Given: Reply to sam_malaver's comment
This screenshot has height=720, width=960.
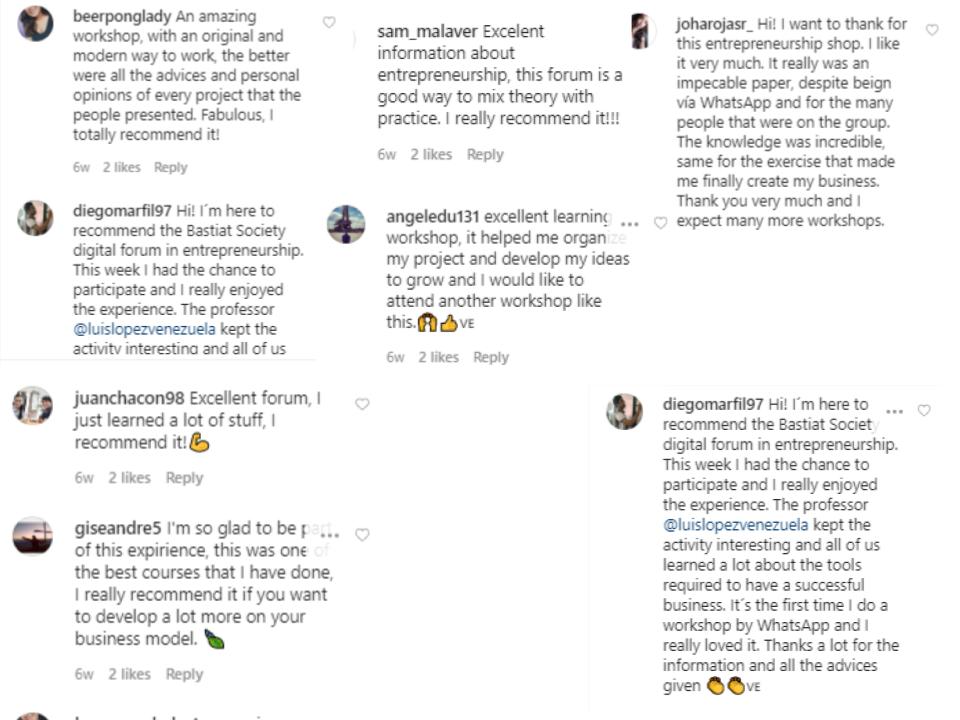Looking at the screenshot, I should 485,154.
